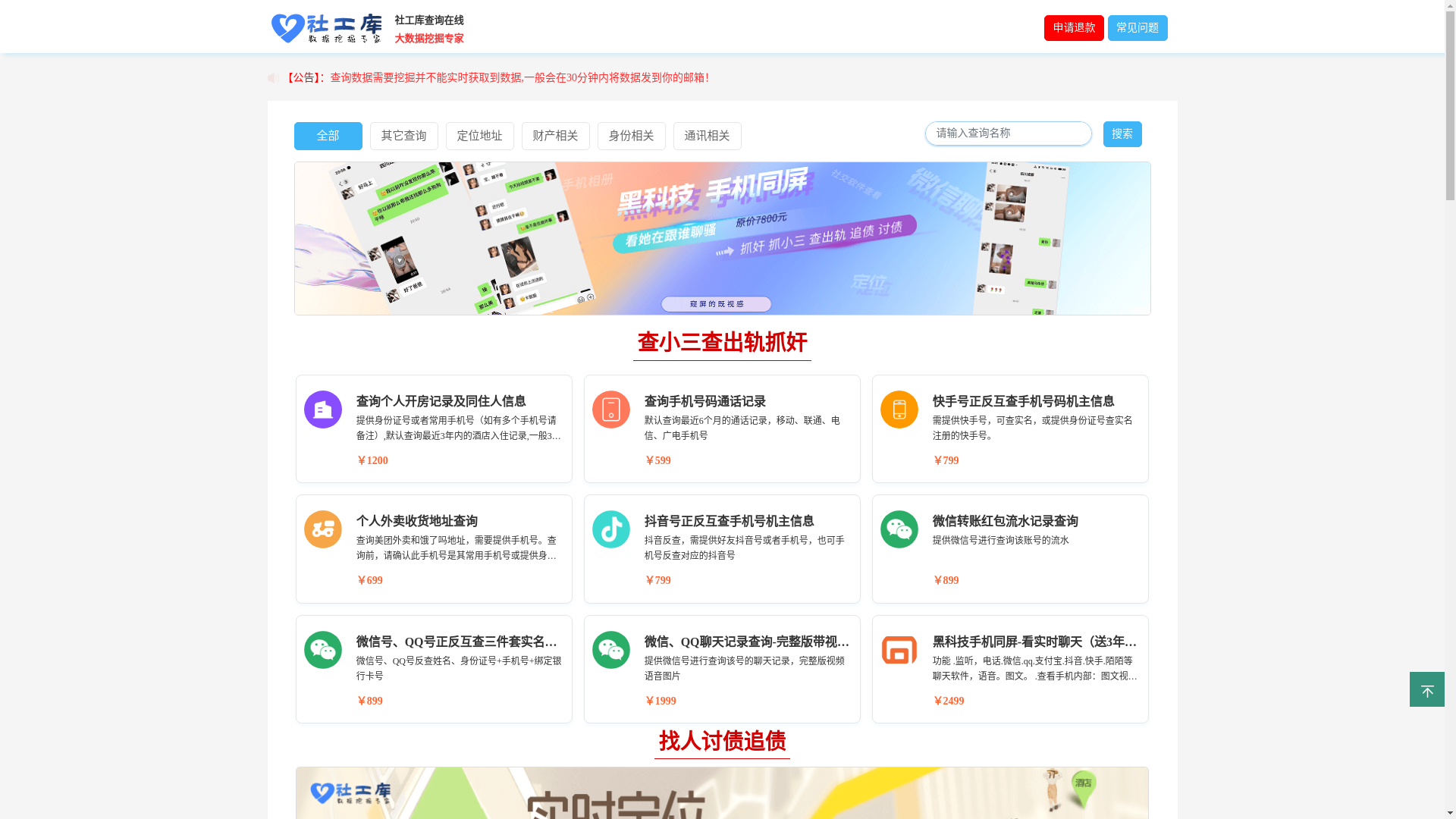This screenshot has width=1456, height=819.
Task: Open 抖音号正反互查手机号机主信息 title
Action: pos(730,521)
